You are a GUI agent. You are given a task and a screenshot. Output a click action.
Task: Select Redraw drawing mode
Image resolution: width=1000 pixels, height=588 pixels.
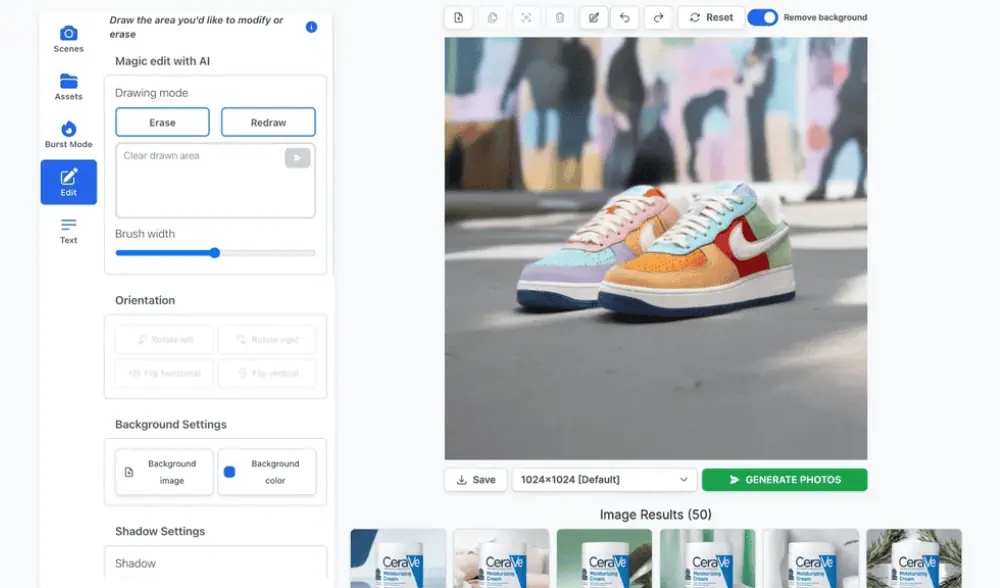tap(268, 122)
